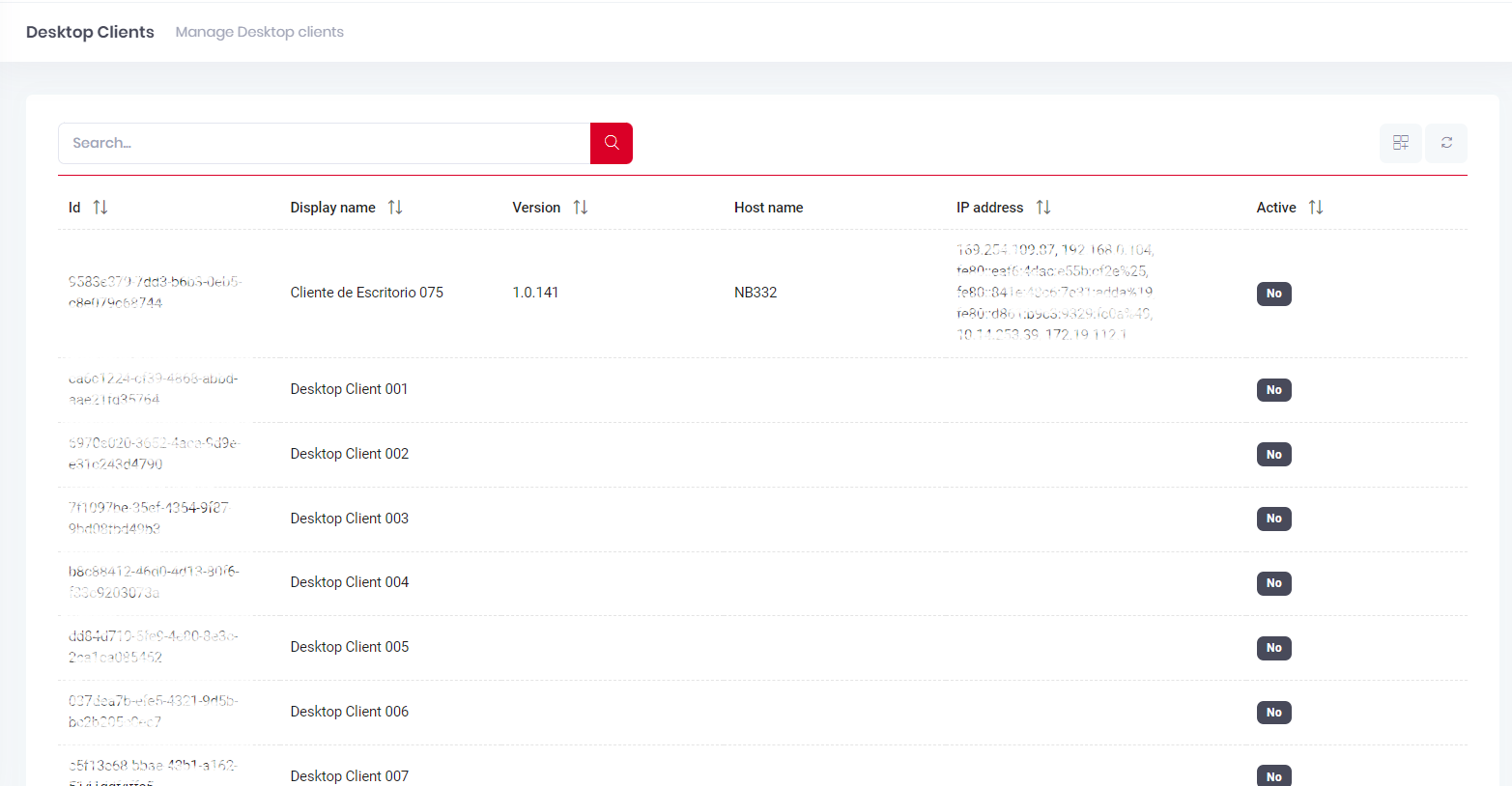Open the column layout grid icon
The image size is (1512, 786).
click(1401, 143)
